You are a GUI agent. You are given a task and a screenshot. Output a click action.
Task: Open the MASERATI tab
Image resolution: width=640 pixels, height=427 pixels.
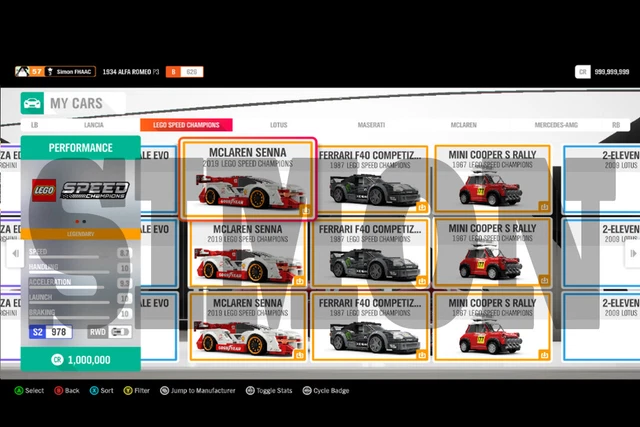pos(371,125)
